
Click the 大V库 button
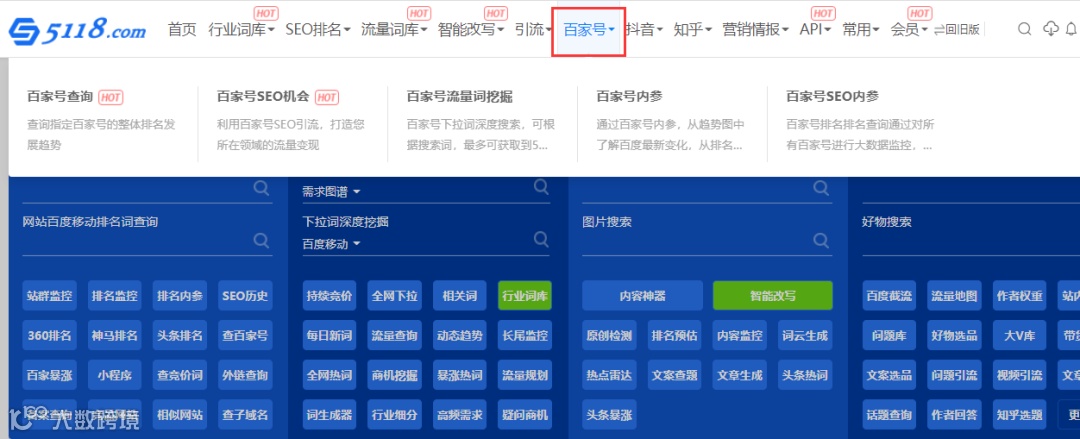click(x=1019, y=336)
